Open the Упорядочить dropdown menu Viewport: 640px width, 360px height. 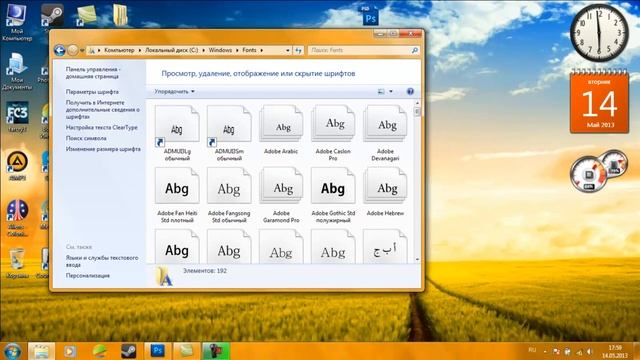tap(174, 91)
